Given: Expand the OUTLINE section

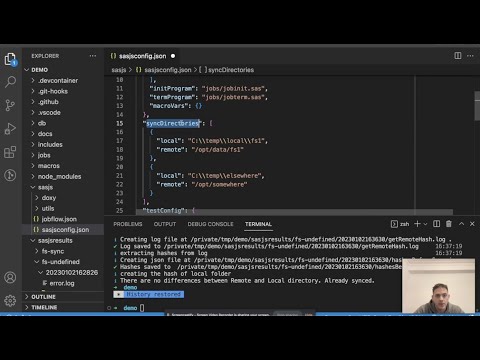Looking at the screenshot, I should pos(43,297).
